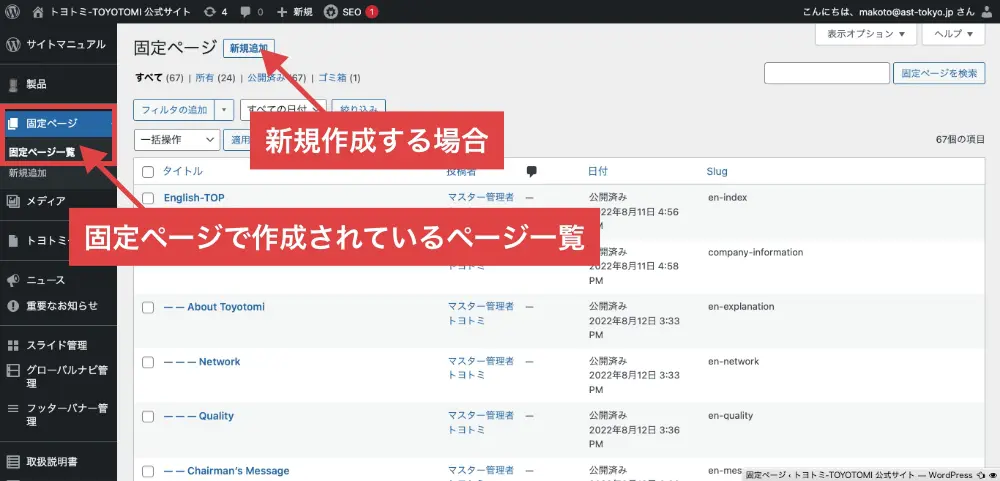Screen dimensions: 1000x481
Task: Open the WordPress logo menu in admin bar
Action: 14,11
